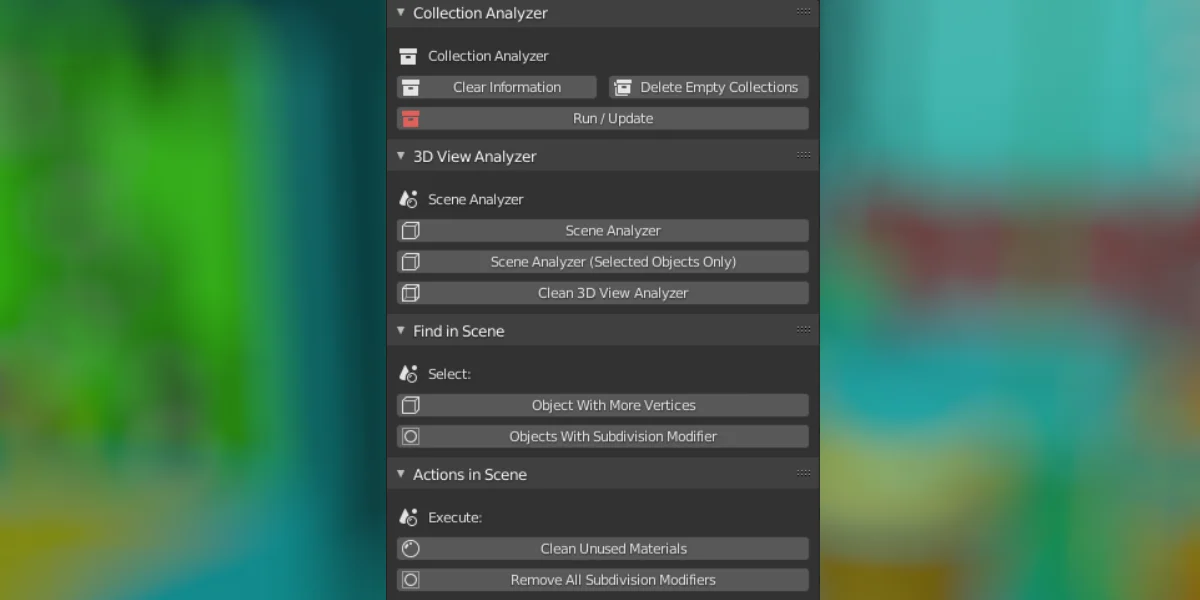Collapse the Actions in Scene panel
The height and width of the screenshot is (600, 1200).
(400, 474)
